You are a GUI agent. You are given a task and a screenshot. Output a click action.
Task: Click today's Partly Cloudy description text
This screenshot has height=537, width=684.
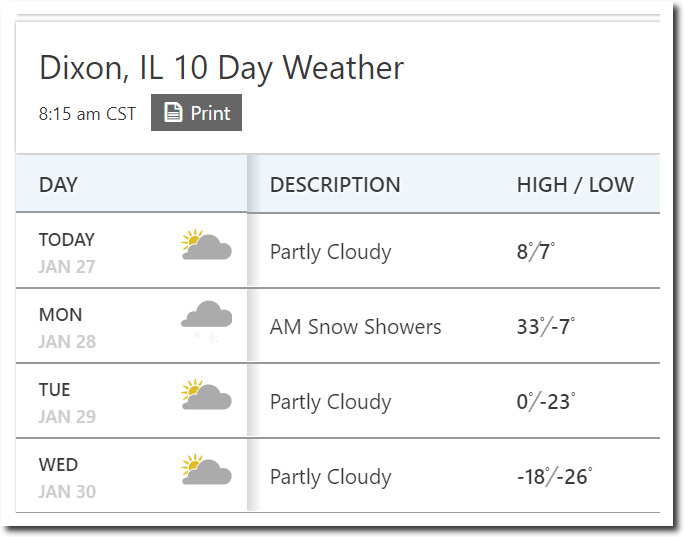pos(331,253)
